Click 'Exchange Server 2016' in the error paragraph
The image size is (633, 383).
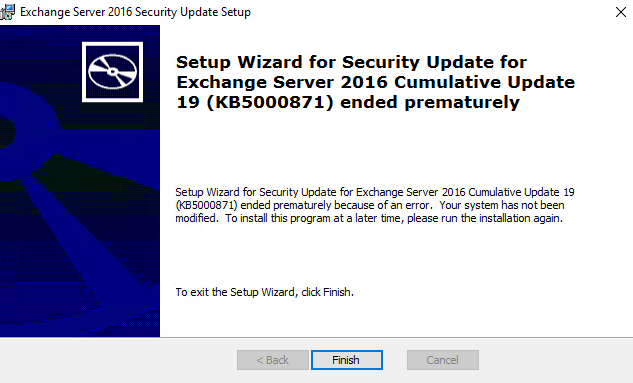tap(411, 192)
